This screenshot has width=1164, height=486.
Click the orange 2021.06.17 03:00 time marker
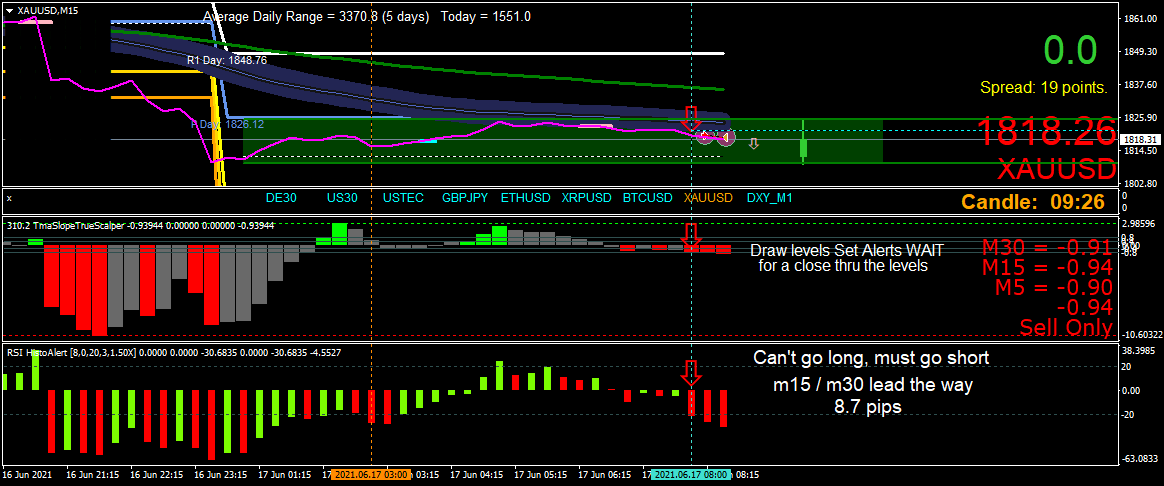(370, 474)
